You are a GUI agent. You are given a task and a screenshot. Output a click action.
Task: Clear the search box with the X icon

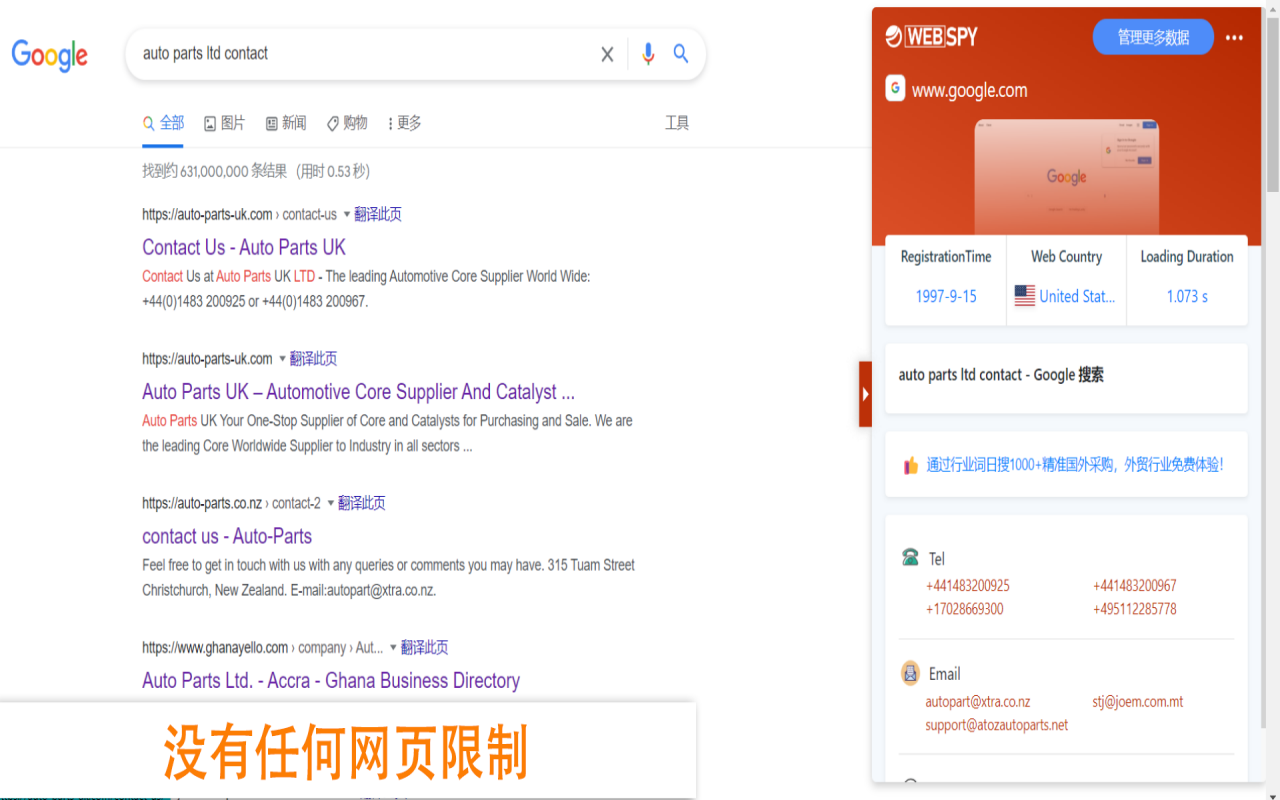coord(607,55)
